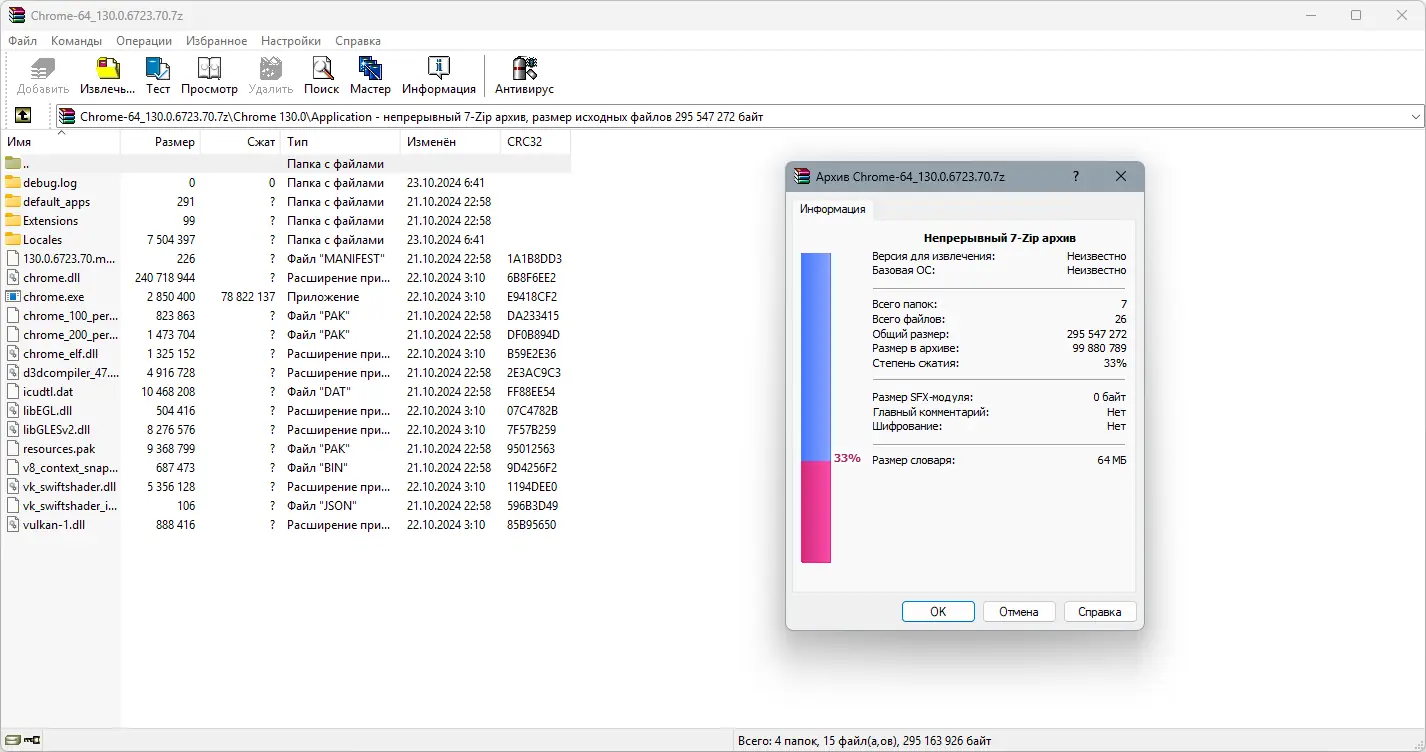Image resolution: width=1426 pixels, height=752 pixels.
Task: Open archive info via the Информация icon
Action: point(438,70)
